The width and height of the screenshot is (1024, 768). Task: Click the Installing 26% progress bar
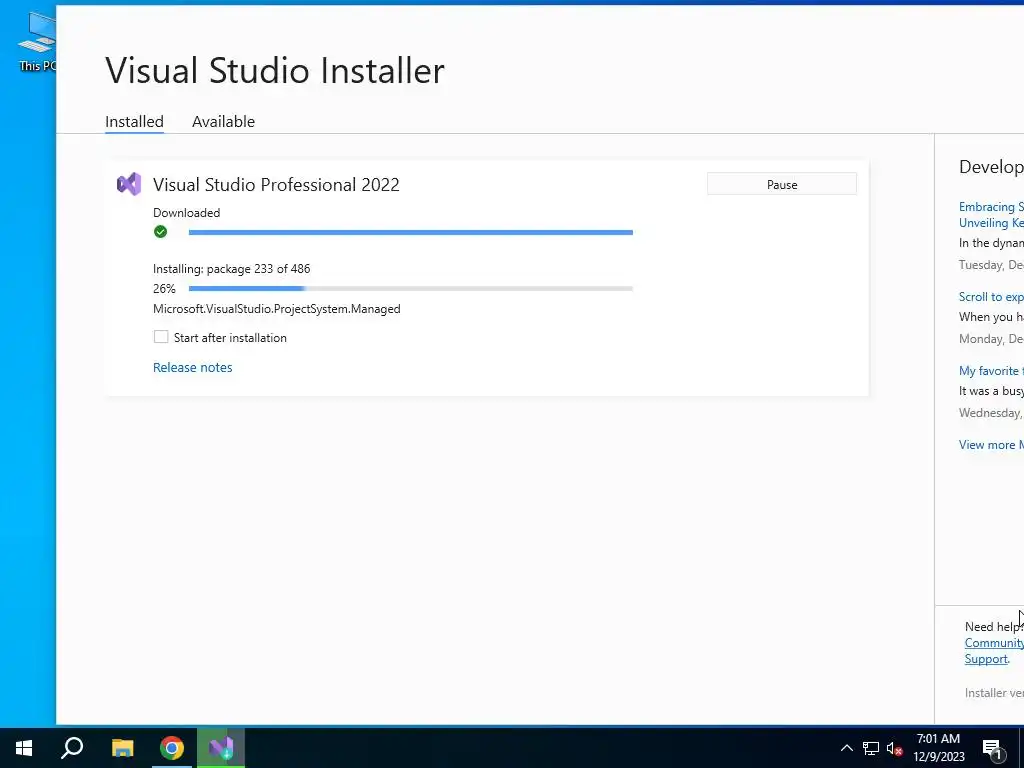[x=410, y=288]
